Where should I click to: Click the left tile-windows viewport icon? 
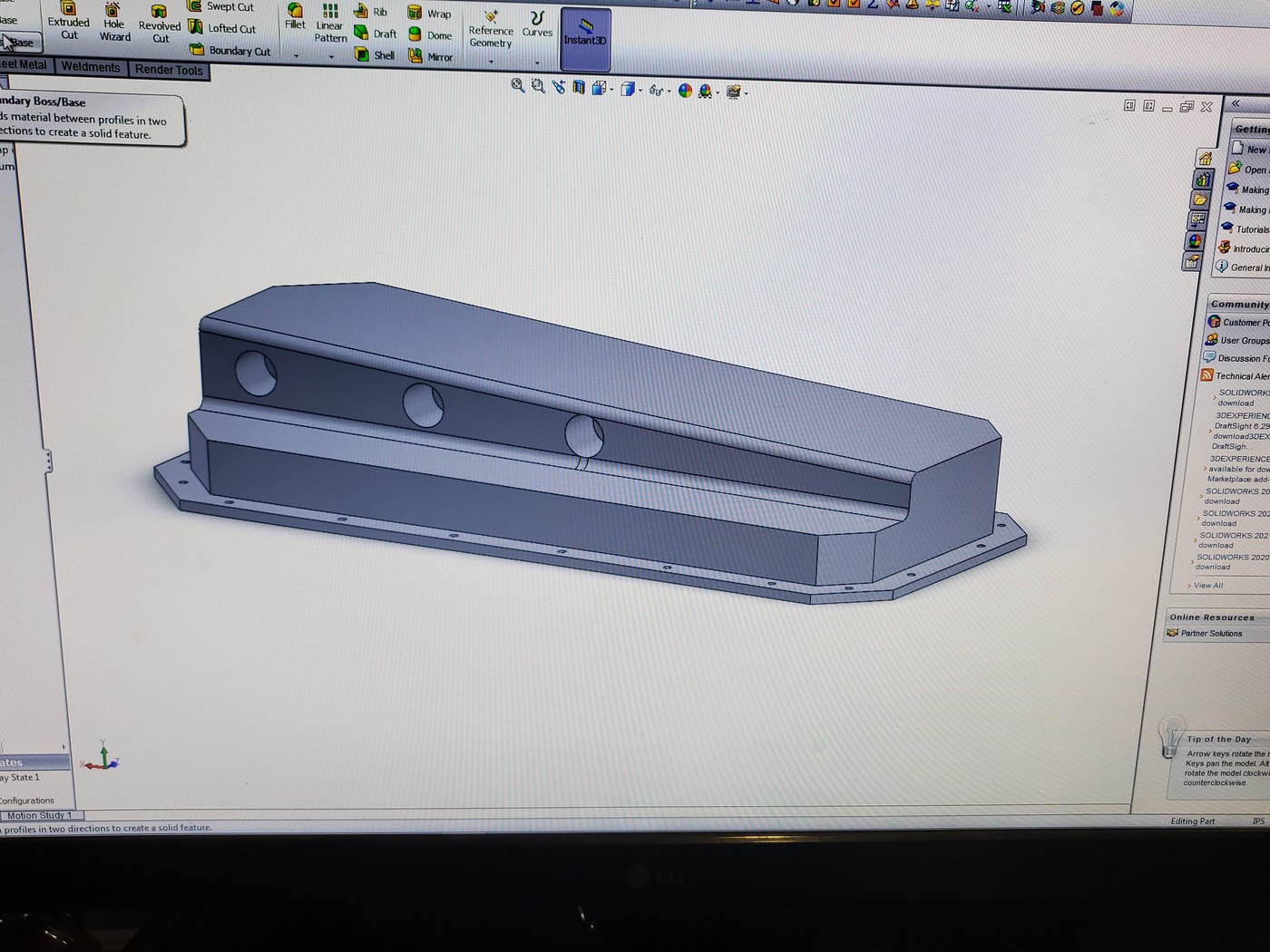(1129, 105)
